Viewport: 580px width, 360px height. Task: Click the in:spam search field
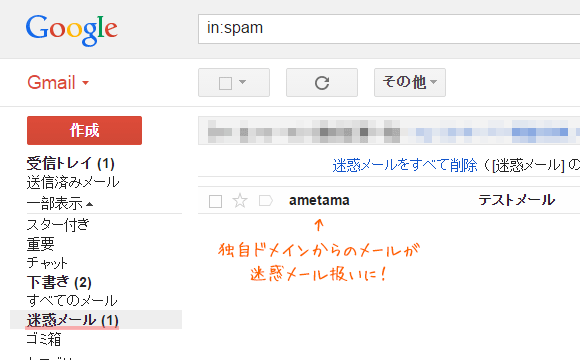pyautogui.click(x=389, y=29)
